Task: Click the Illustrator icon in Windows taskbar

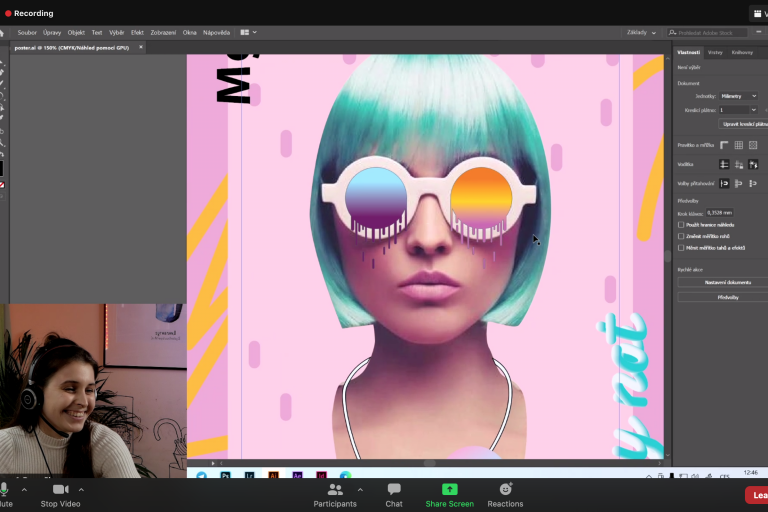Action: [273, 475]
